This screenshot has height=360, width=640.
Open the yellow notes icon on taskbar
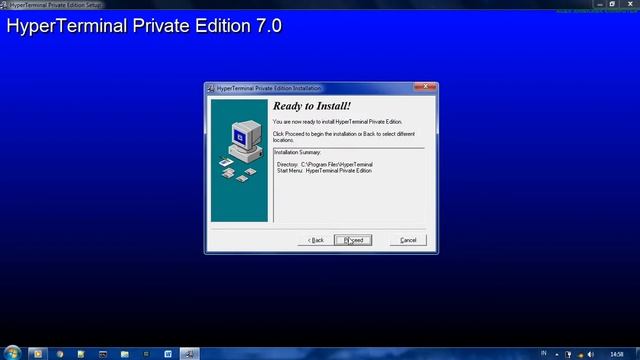click(x=81, y=354)
